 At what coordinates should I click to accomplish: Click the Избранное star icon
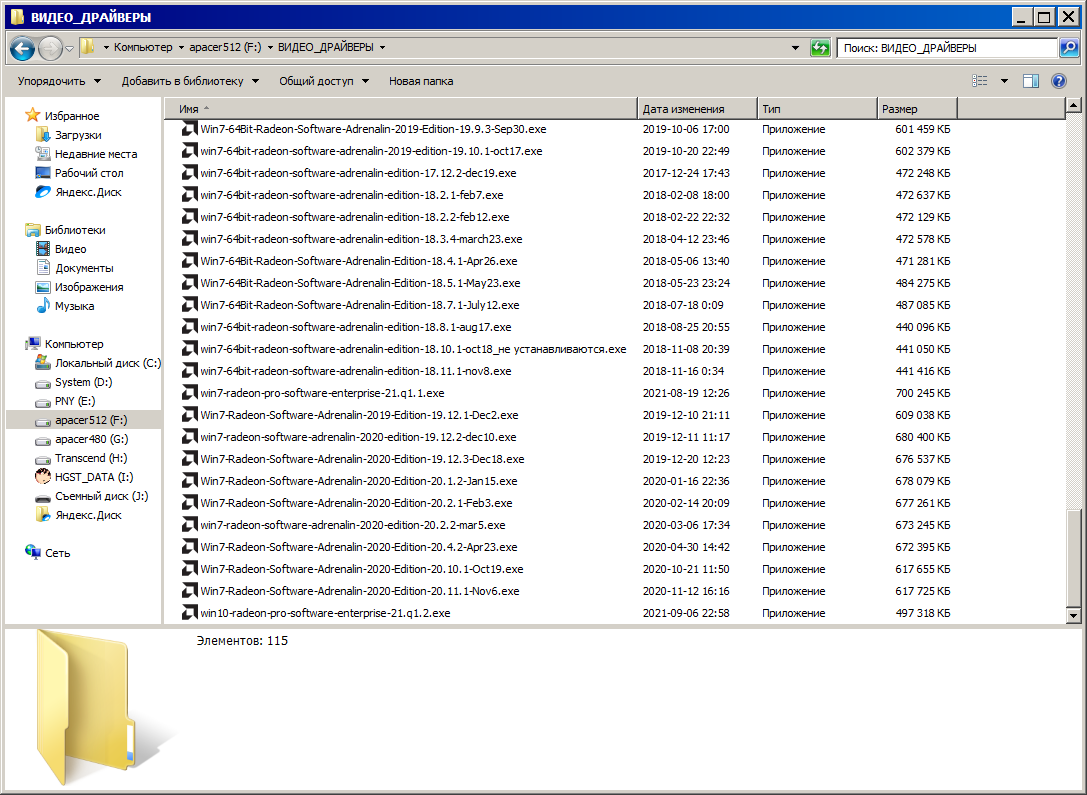click(x=33, y=115)
